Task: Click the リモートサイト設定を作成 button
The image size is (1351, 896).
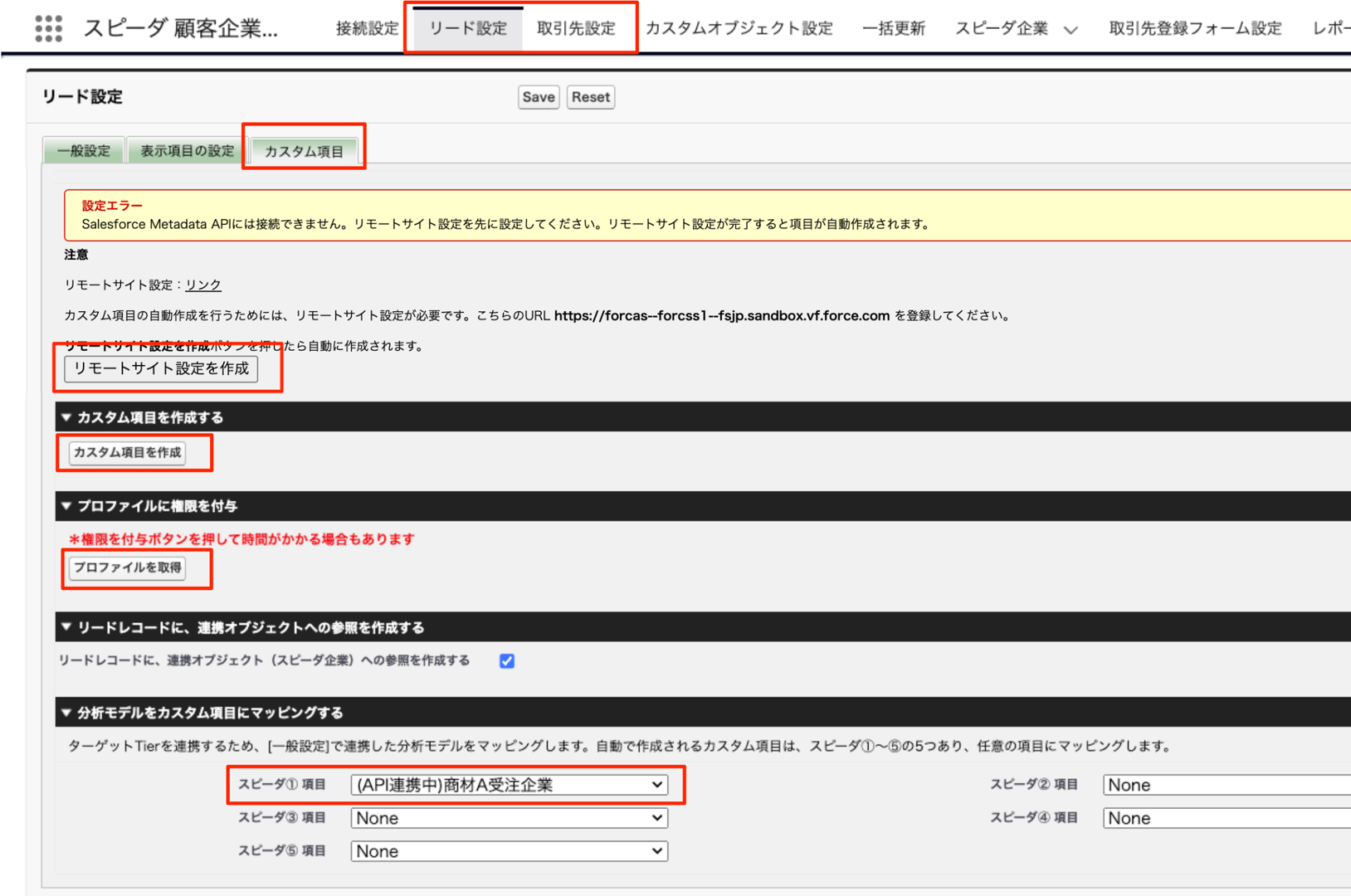Action: 161,369
